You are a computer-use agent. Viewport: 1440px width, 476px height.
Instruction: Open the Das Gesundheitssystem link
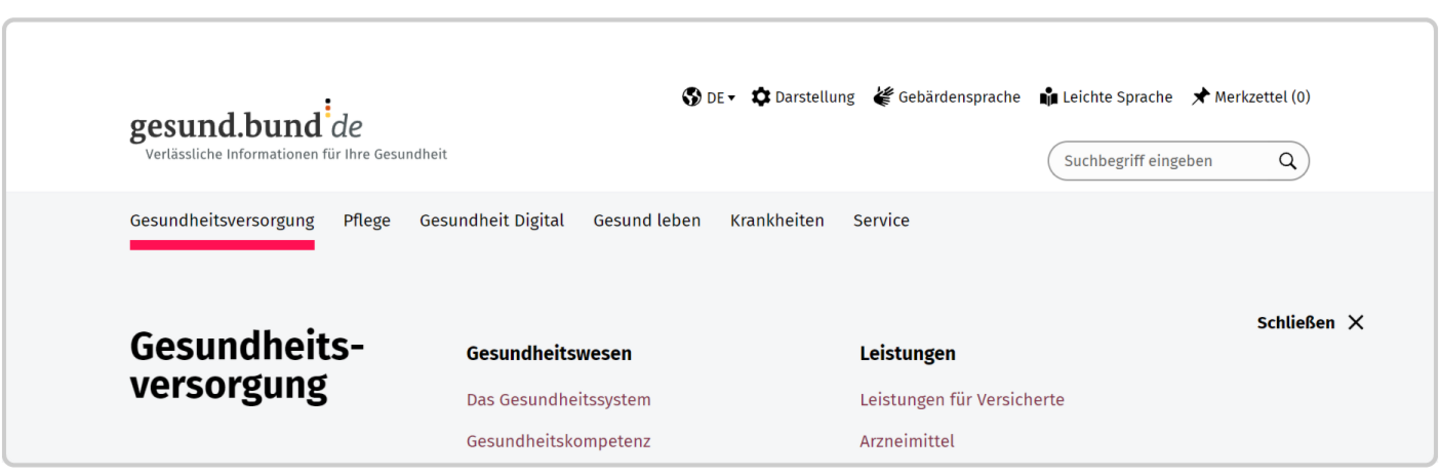[x=558, y=400]
